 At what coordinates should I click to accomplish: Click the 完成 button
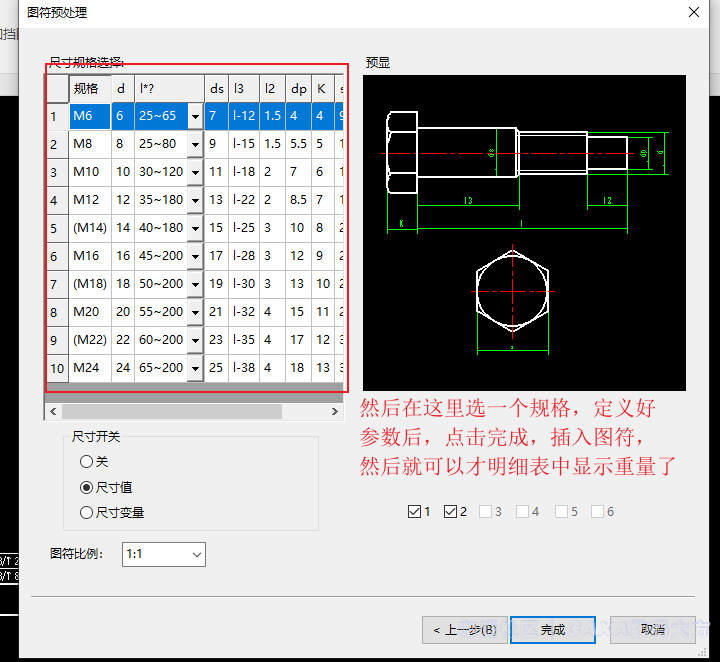[x=552, y=630]
